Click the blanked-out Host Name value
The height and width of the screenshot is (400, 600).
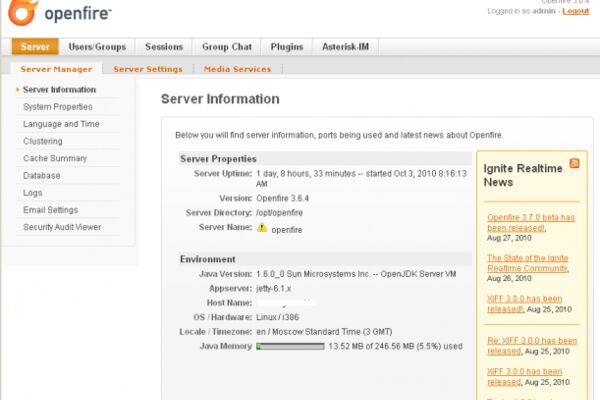point(286,303)
